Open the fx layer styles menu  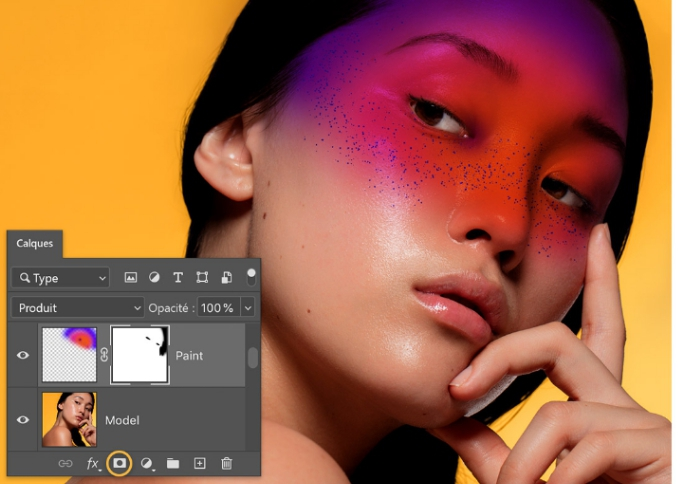[93, 464]
